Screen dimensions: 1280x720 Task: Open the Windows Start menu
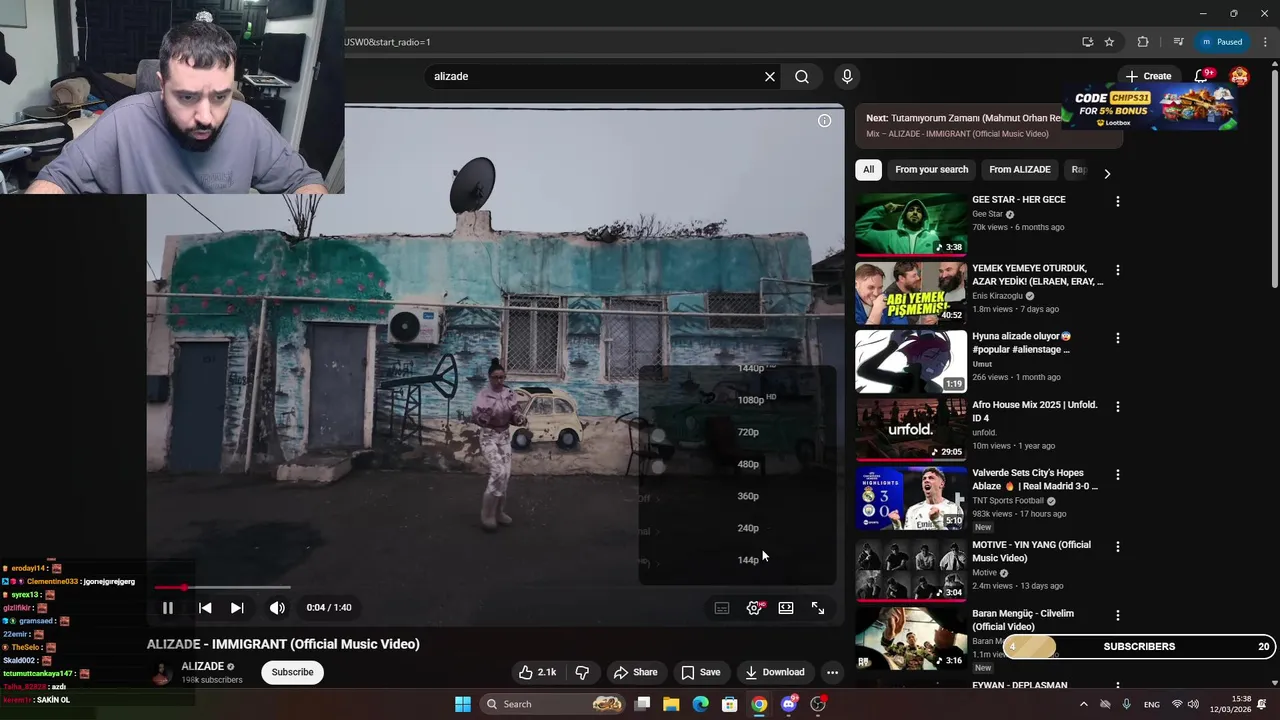[x=462, y=704]
